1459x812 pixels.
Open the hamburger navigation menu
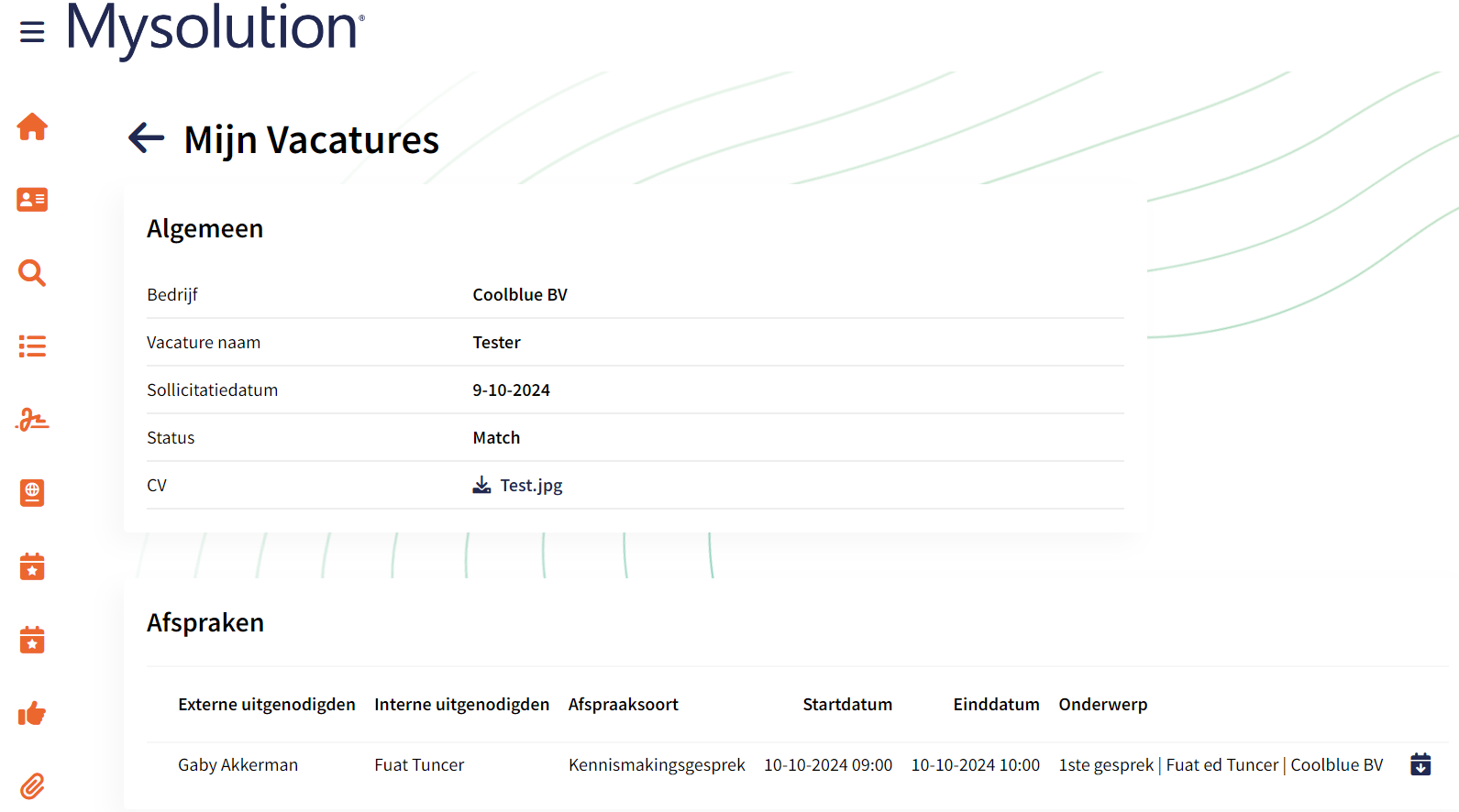tap(32, 32)
